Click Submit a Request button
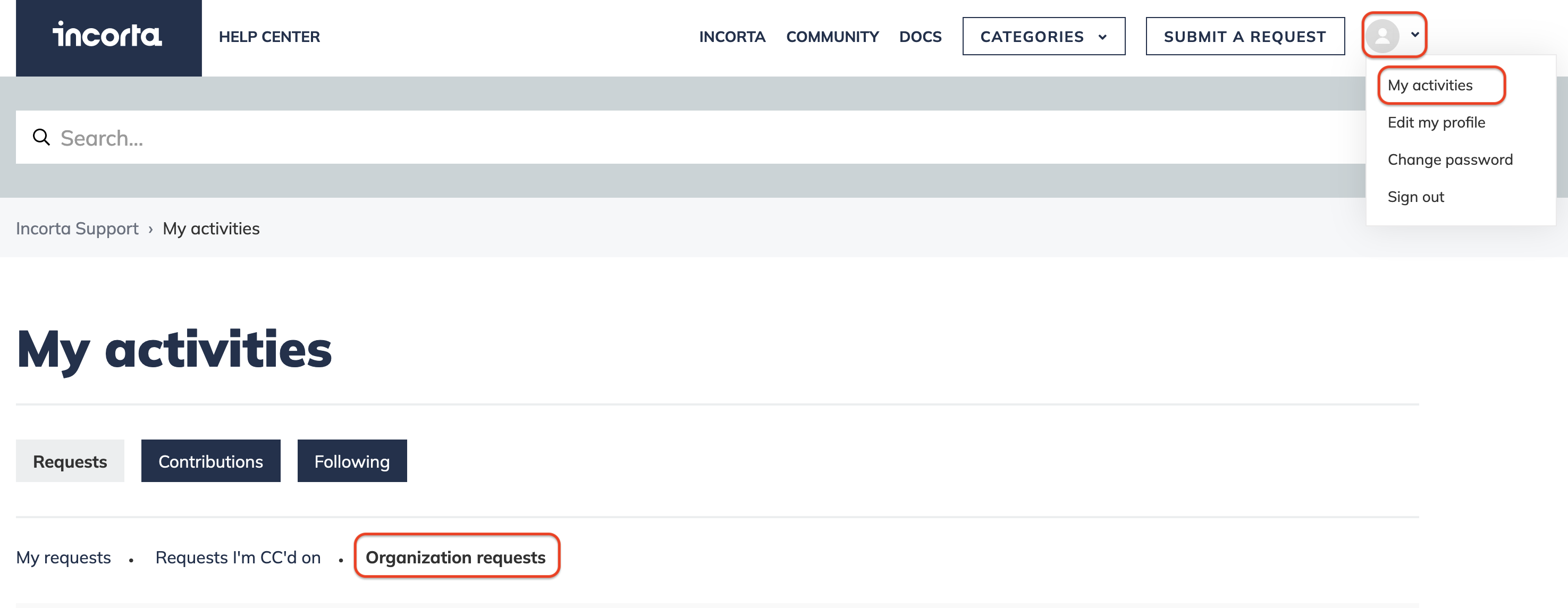This screenshot has width=1568, height=608. (1245, 37)
